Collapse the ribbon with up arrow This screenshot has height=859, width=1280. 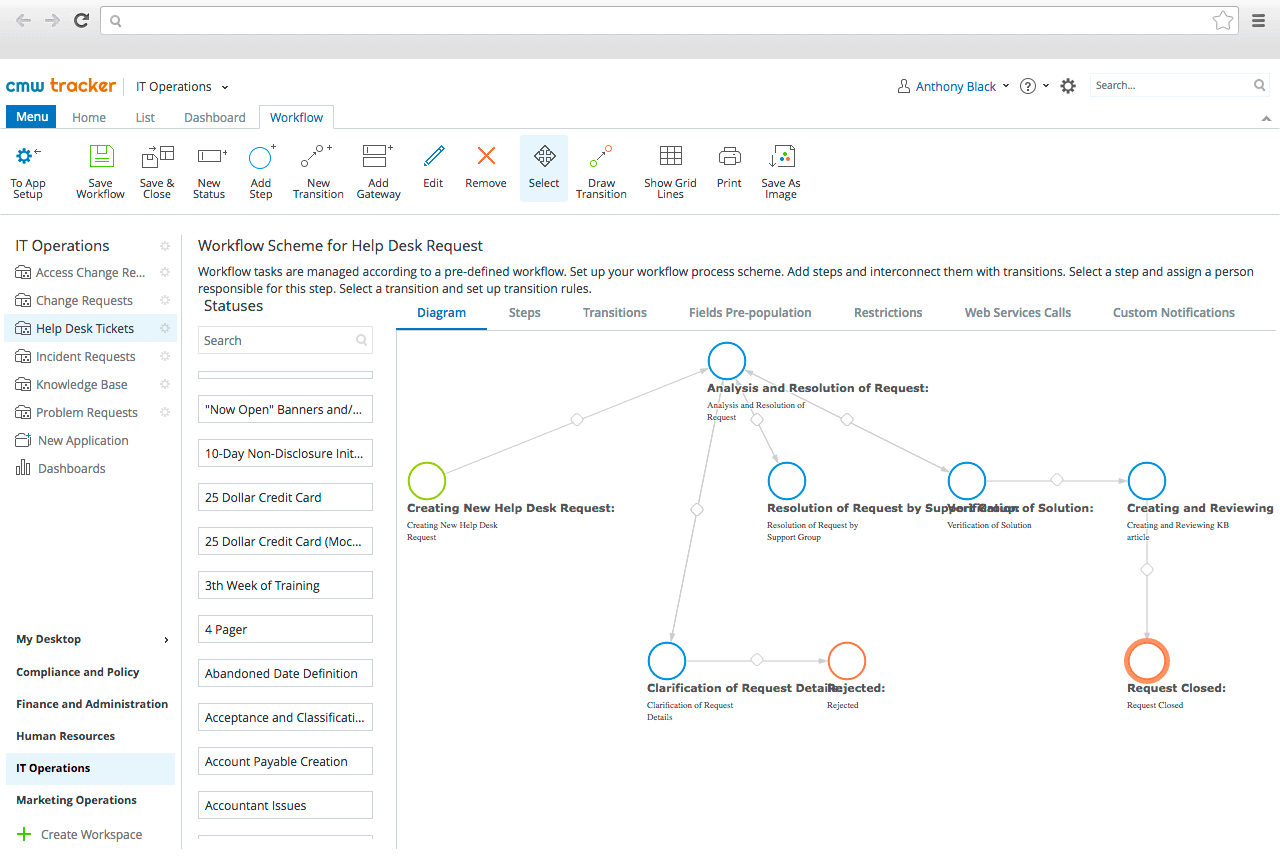coord(1267,118)
